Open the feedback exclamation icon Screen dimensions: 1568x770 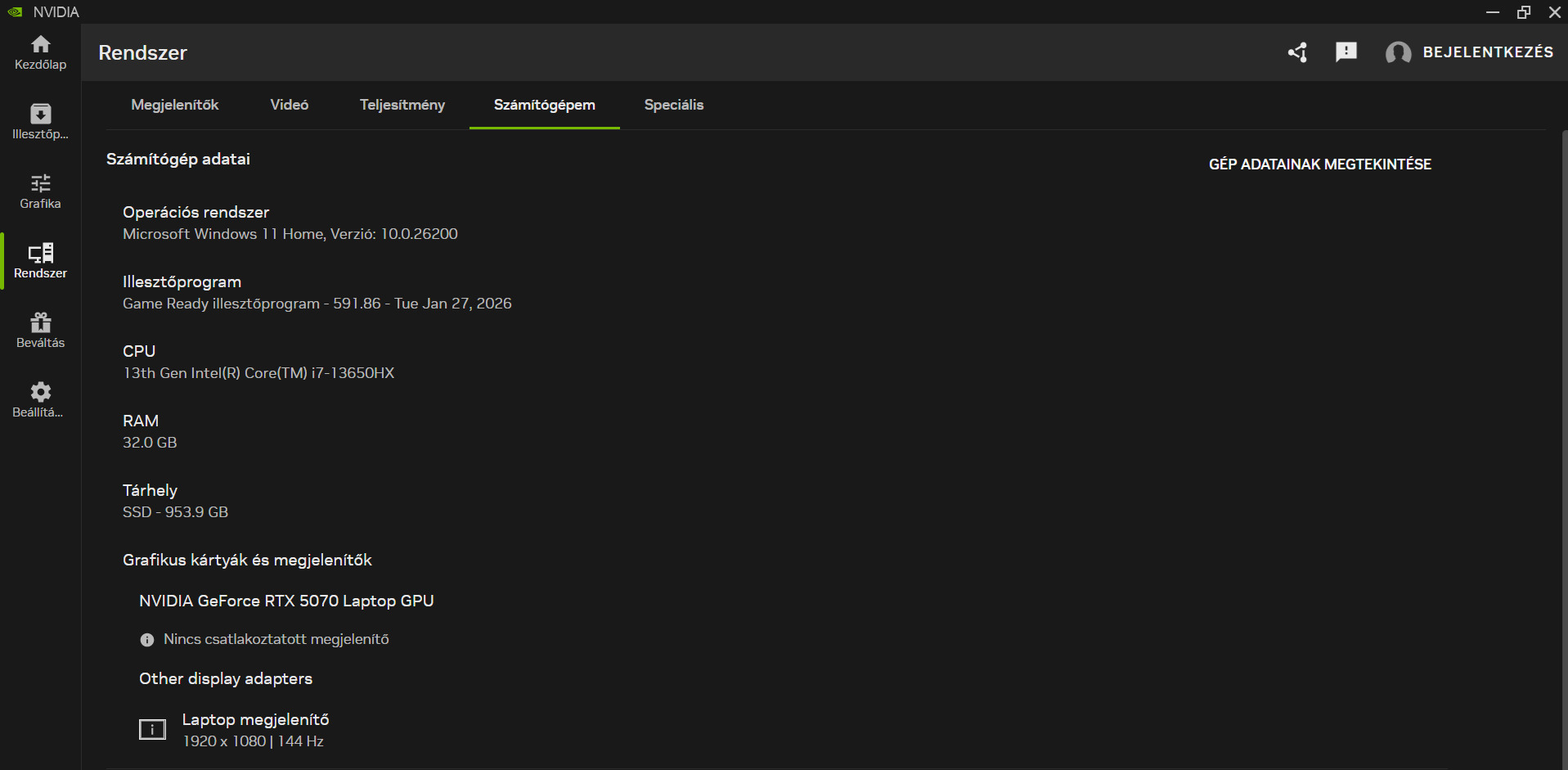click(x=1346, y=52)
